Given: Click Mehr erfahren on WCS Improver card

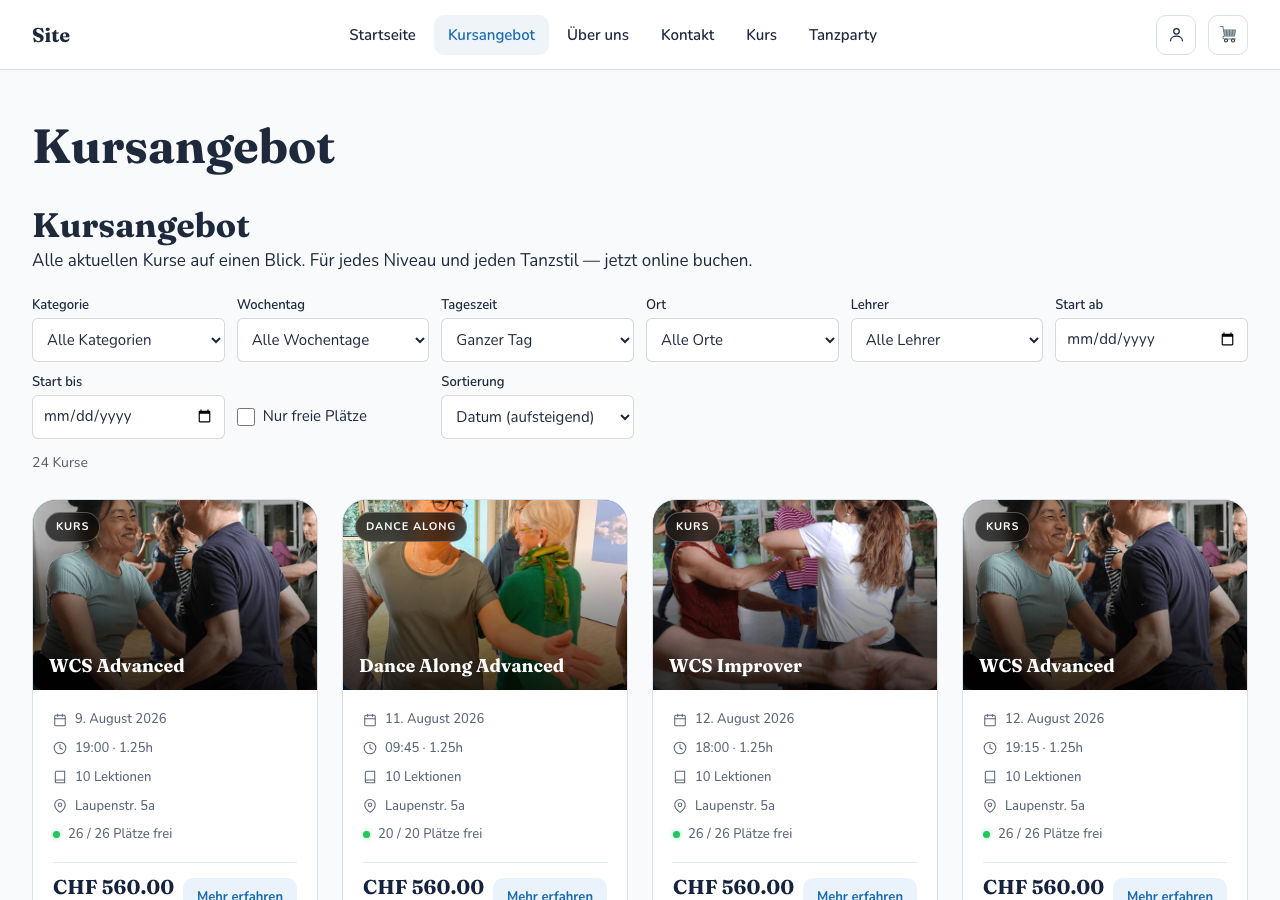Looking at the screenshot, I should 860,890.
